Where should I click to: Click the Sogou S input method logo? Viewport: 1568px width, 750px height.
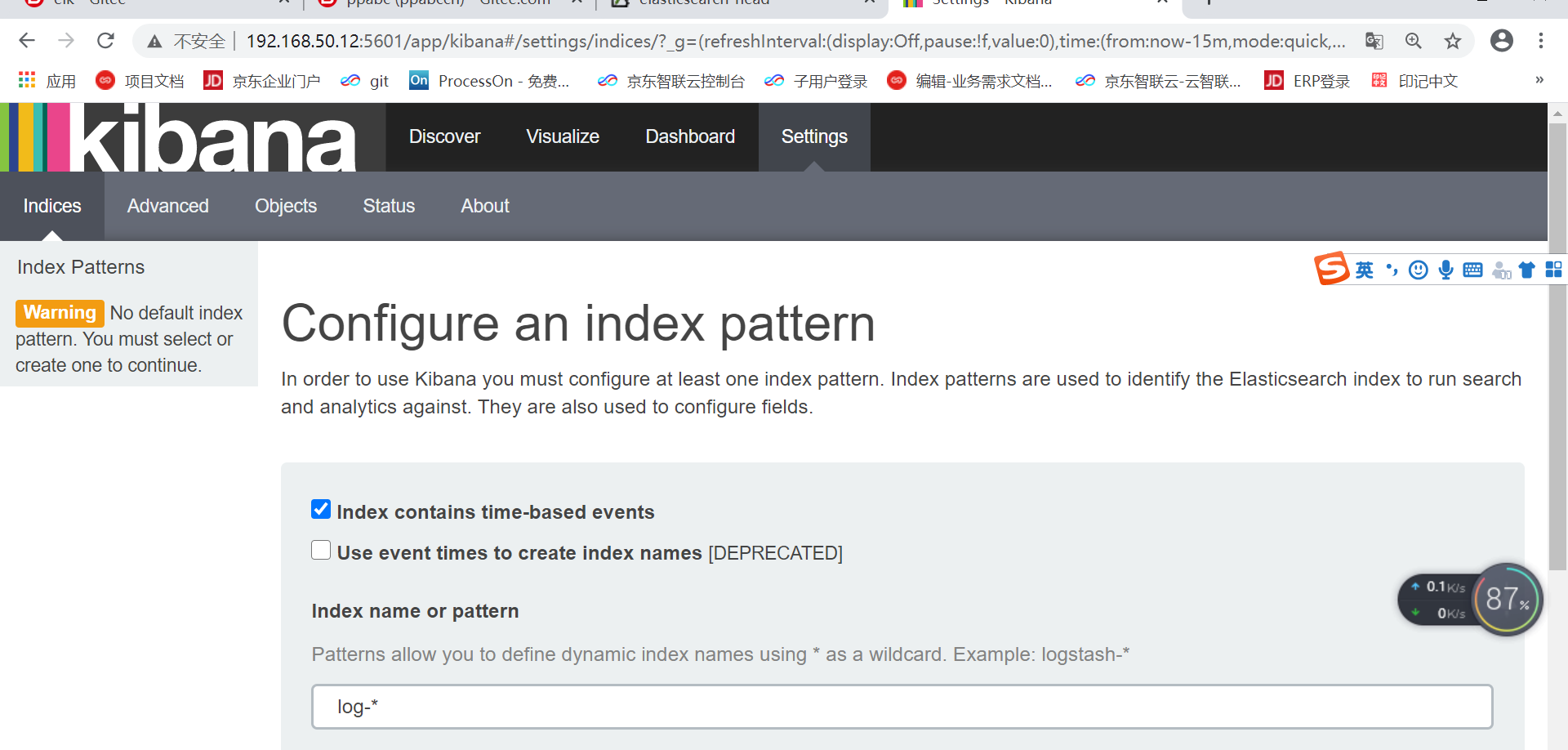pyautogui.click(x=1332, y=269)
